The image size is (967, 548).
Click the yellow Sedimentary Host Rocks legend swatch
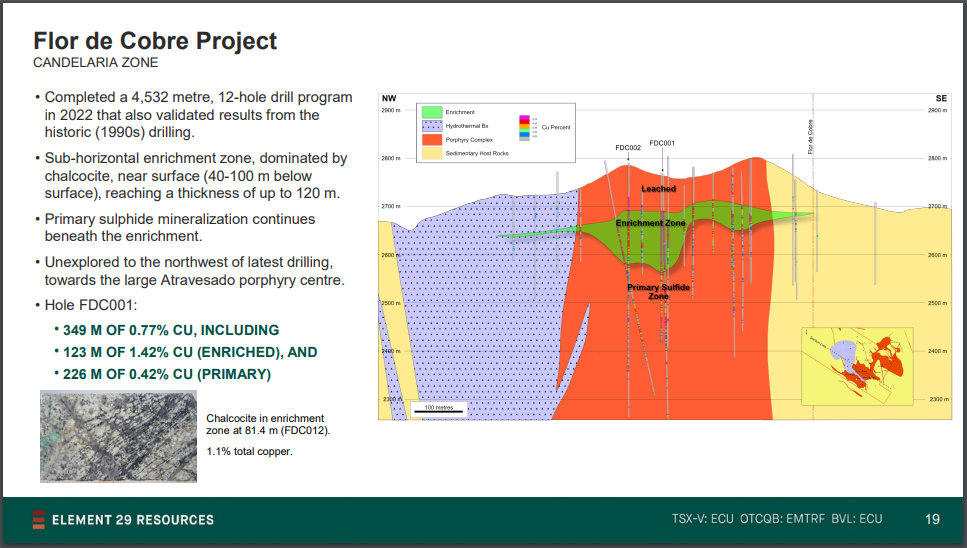click(432, 153)
